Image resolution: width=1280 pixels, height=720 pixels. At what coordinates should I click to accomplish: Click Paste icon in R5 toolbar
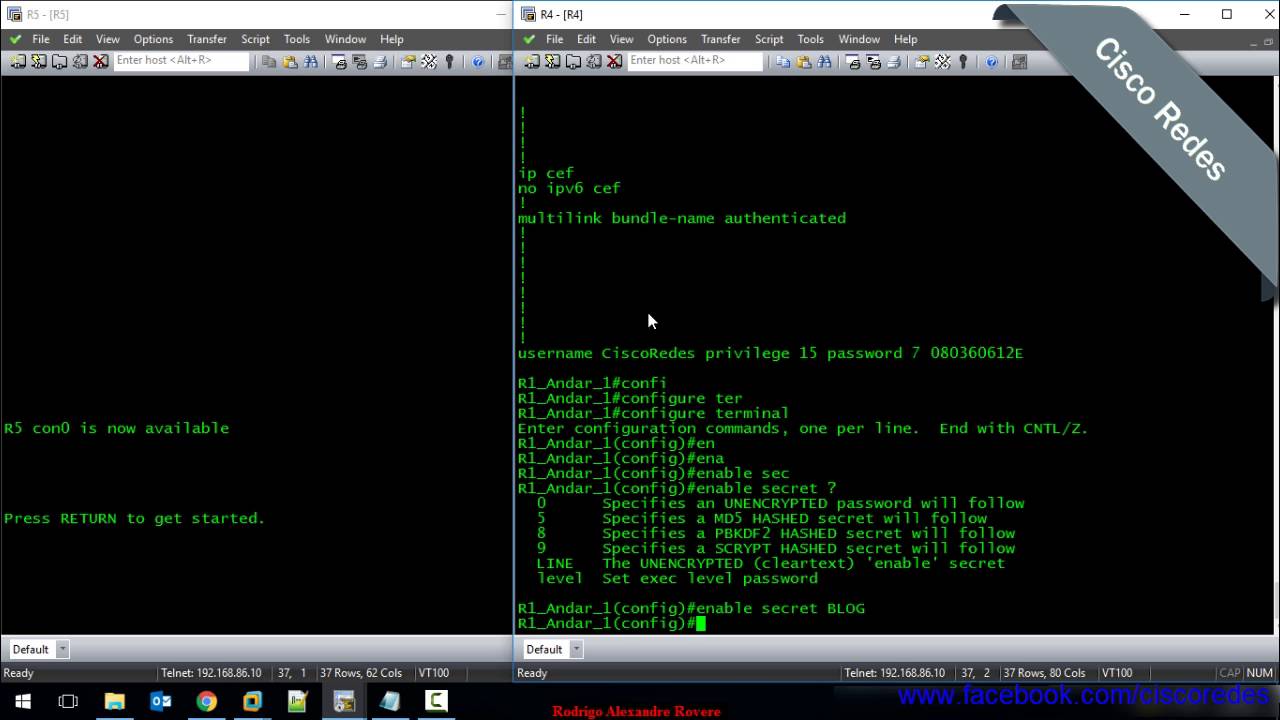coord(290,61)
